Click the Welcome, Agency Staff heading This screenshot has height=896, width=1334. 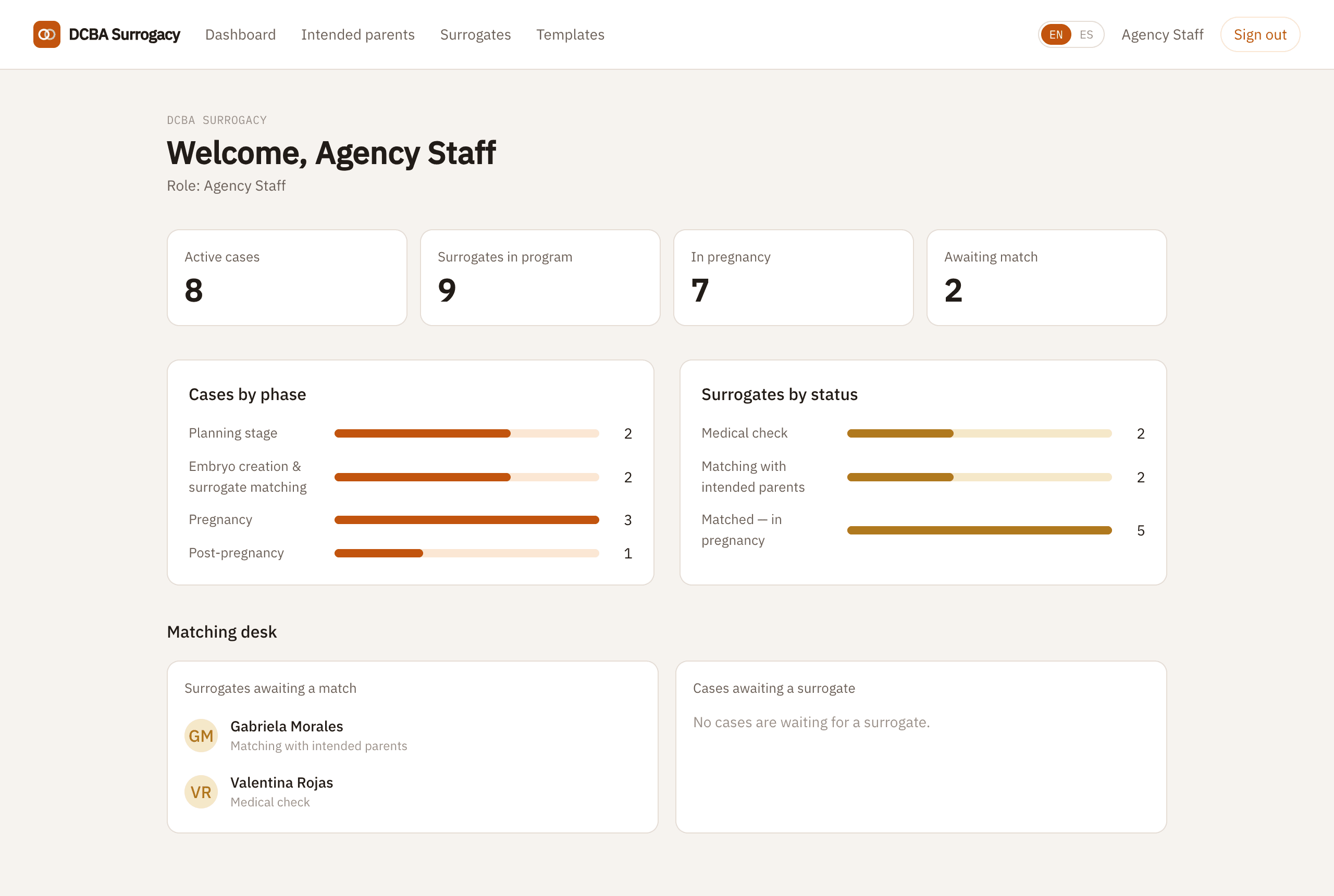coord(331,153)
